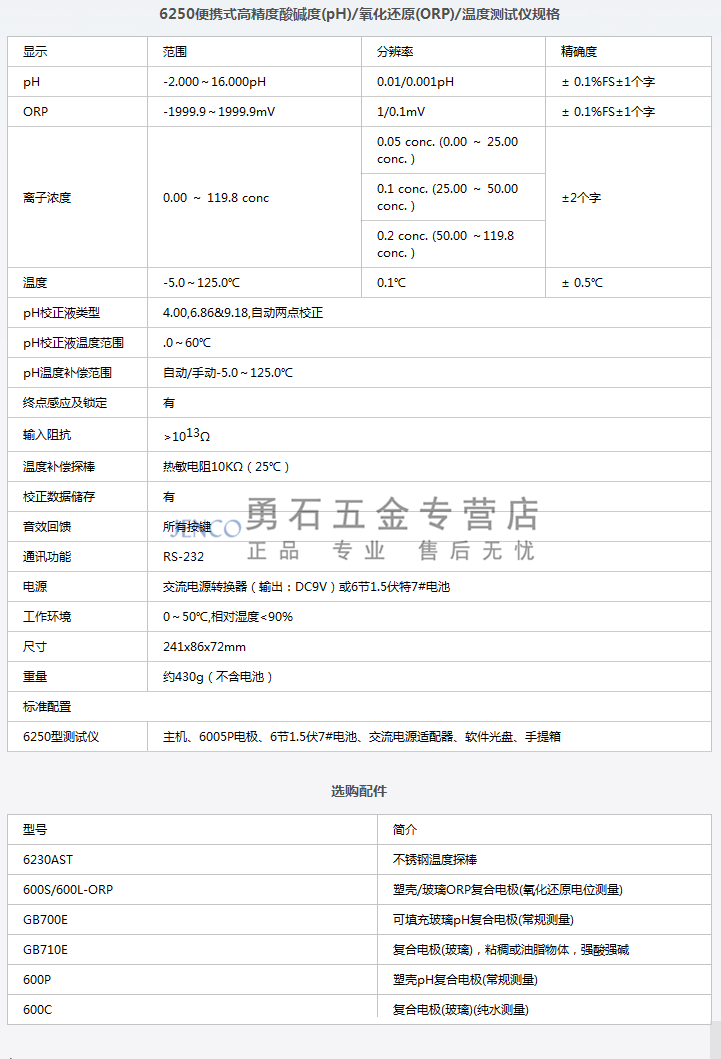The height and width of the screenshot is (1059, 721).
Task: Click the accuracy '±2个字'
Action: 581,198
